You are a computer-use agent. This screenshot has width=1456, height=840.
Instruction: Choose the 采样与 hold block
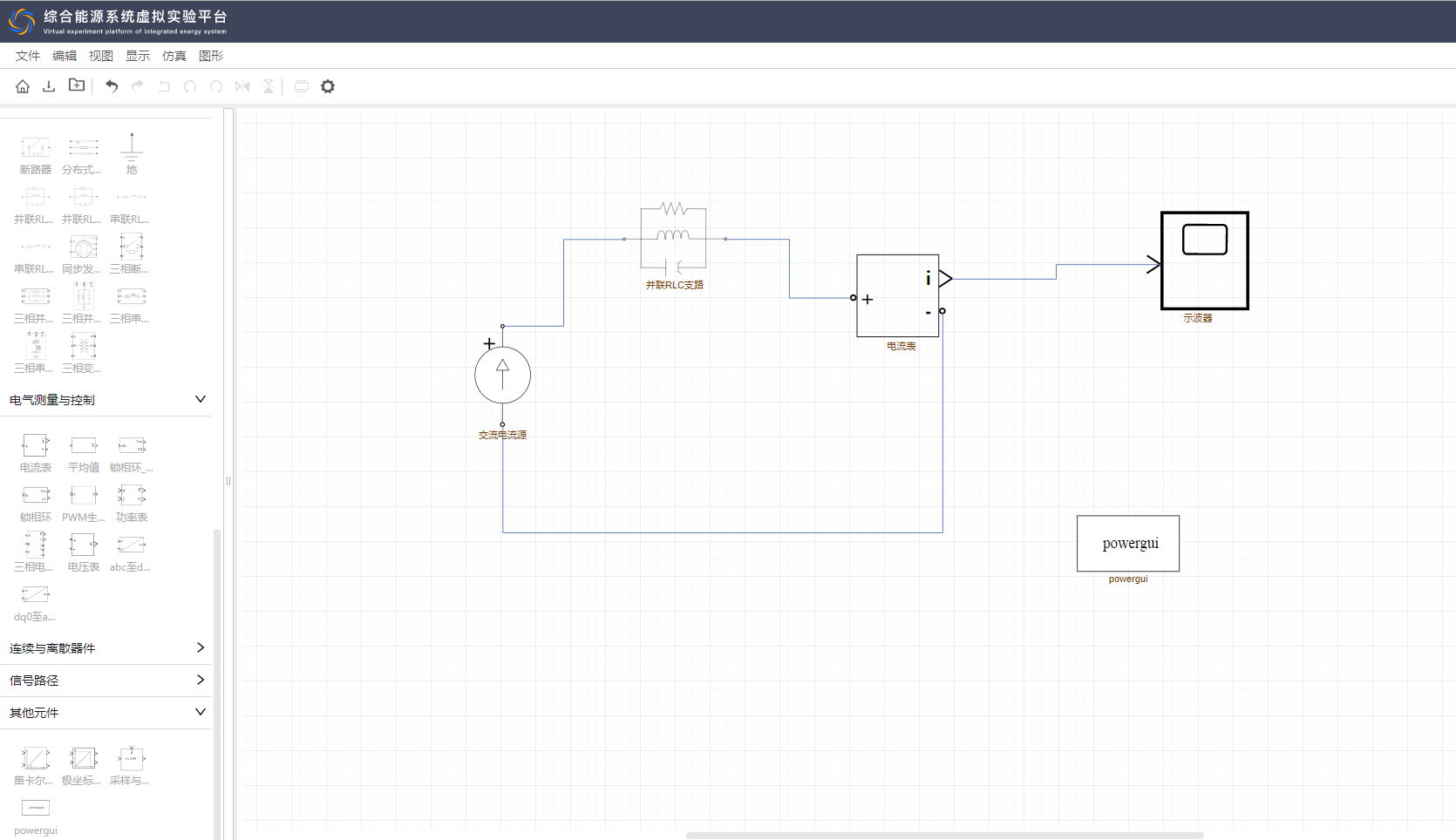point(131,766)
